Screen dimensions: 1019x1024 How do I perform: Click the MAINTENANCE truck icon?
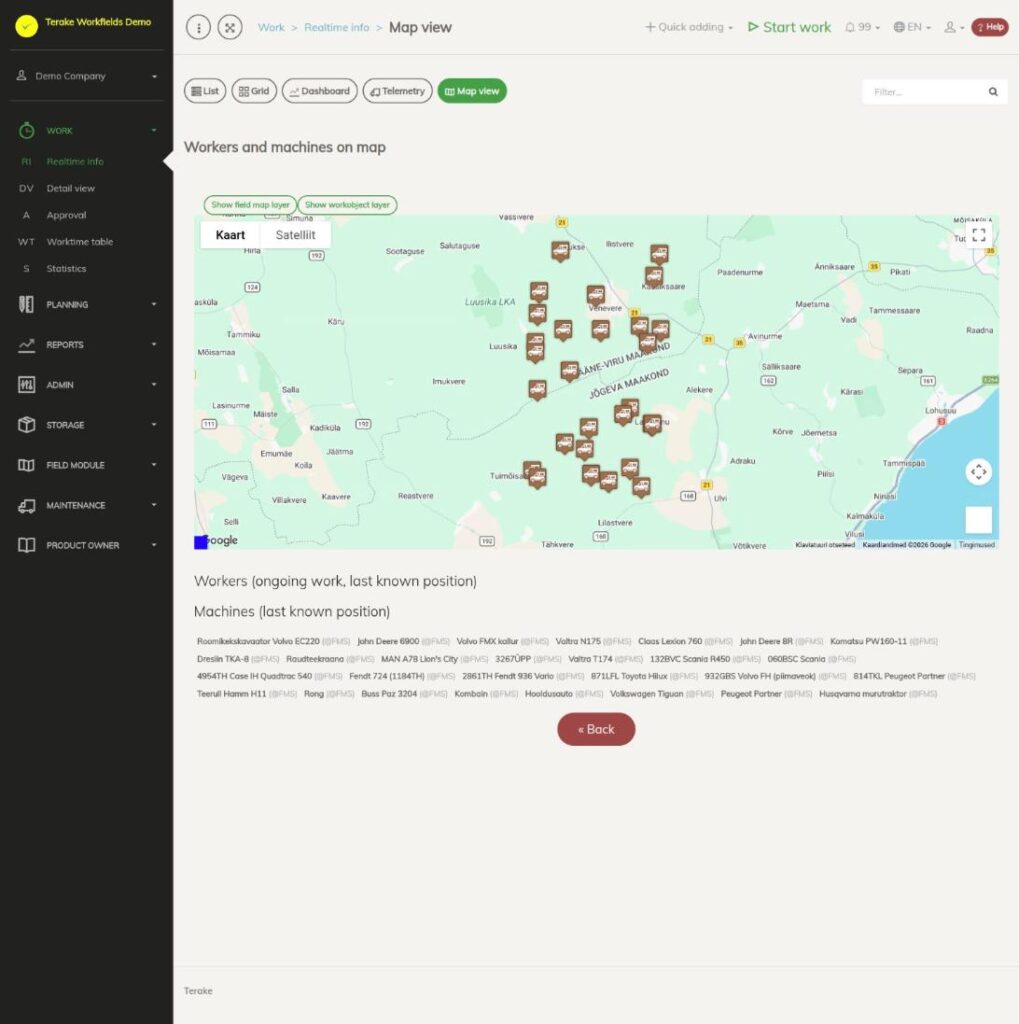(26, 505)
